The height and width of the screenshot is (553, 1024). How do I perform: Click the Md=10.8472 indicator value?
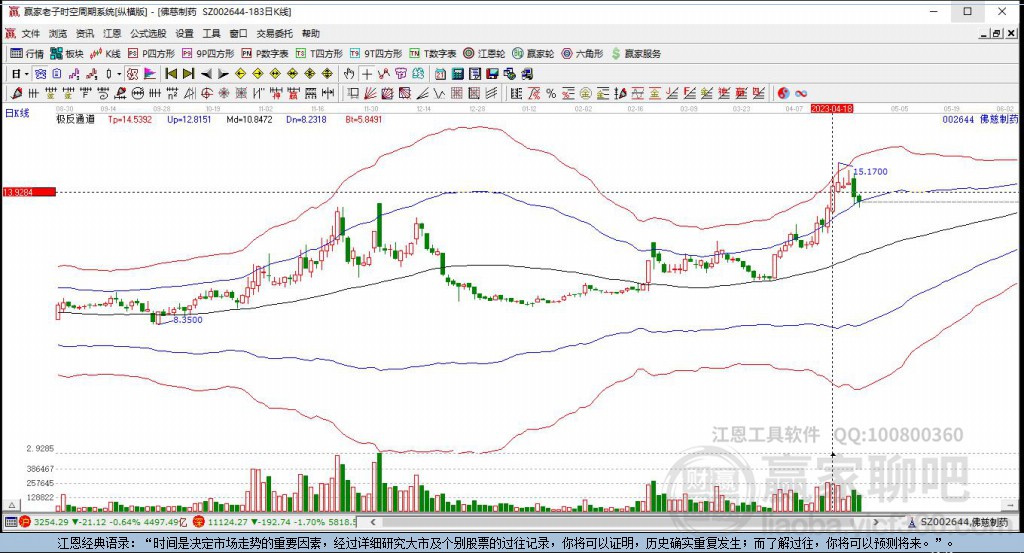pyautogui.click(x=249, y=119)
